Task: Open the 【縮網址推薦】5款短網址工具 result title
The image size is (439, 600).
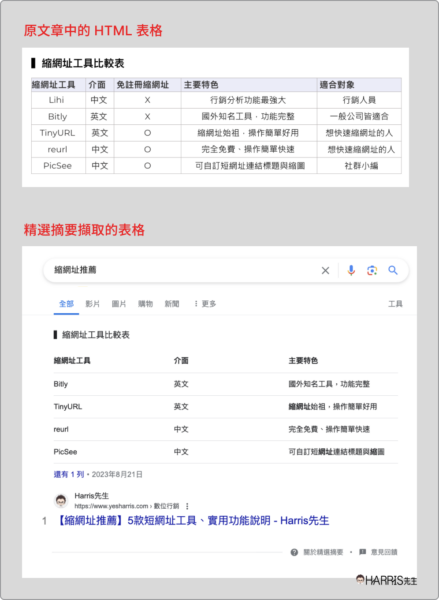Action: tap(193, 521)
